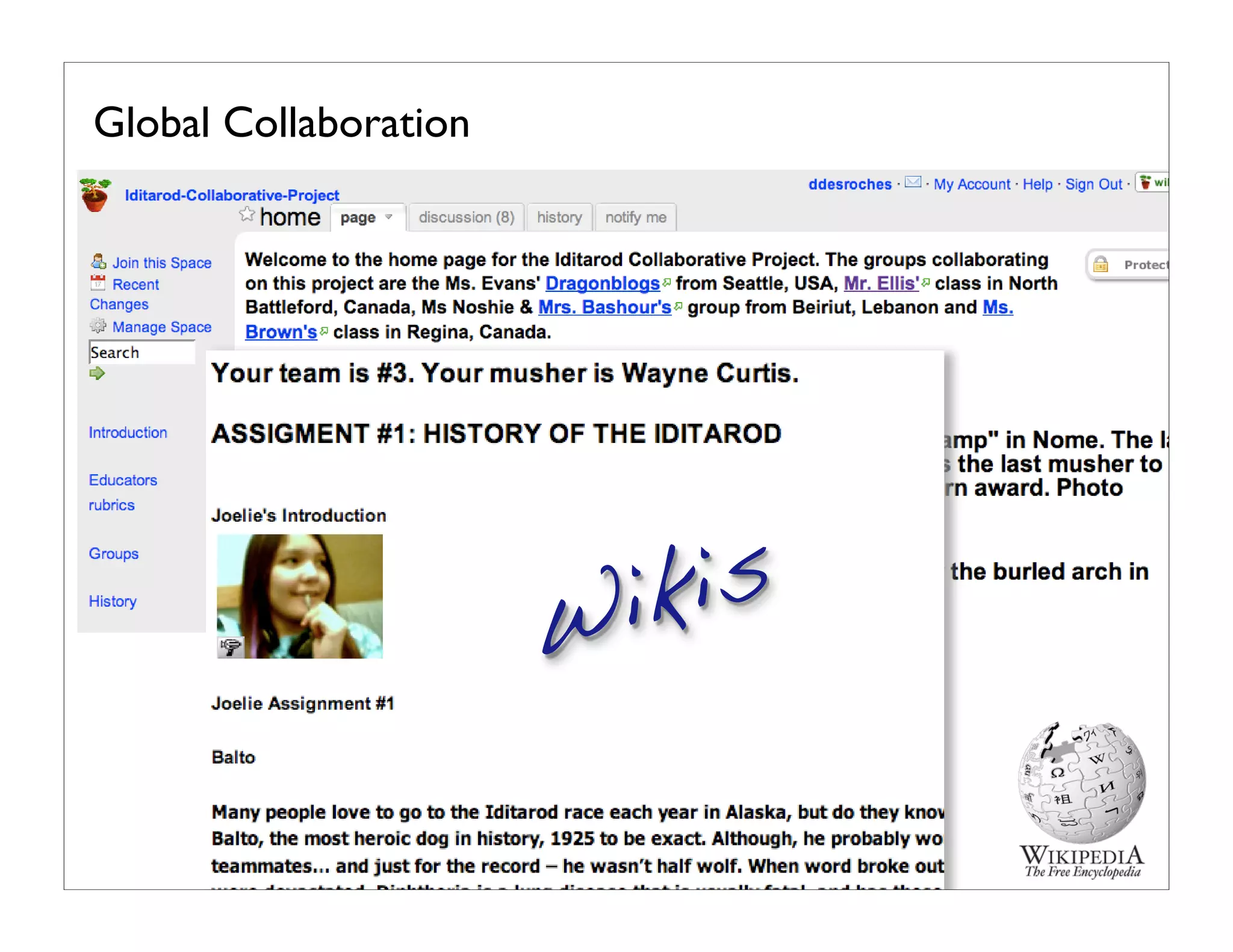Select the notify me tab
Image resolution: width=1233 pixels, height=952 pixels.
(x=635, y=217)
